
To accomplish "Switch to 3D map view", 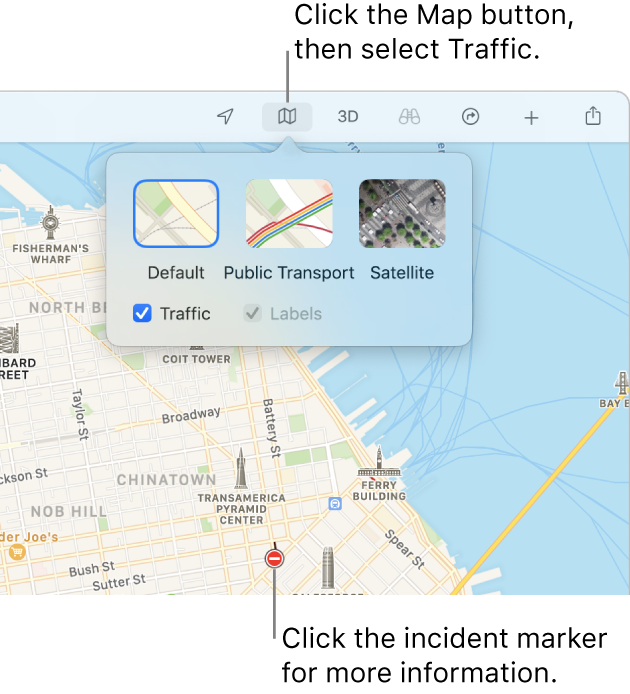I will coord(348,116).
